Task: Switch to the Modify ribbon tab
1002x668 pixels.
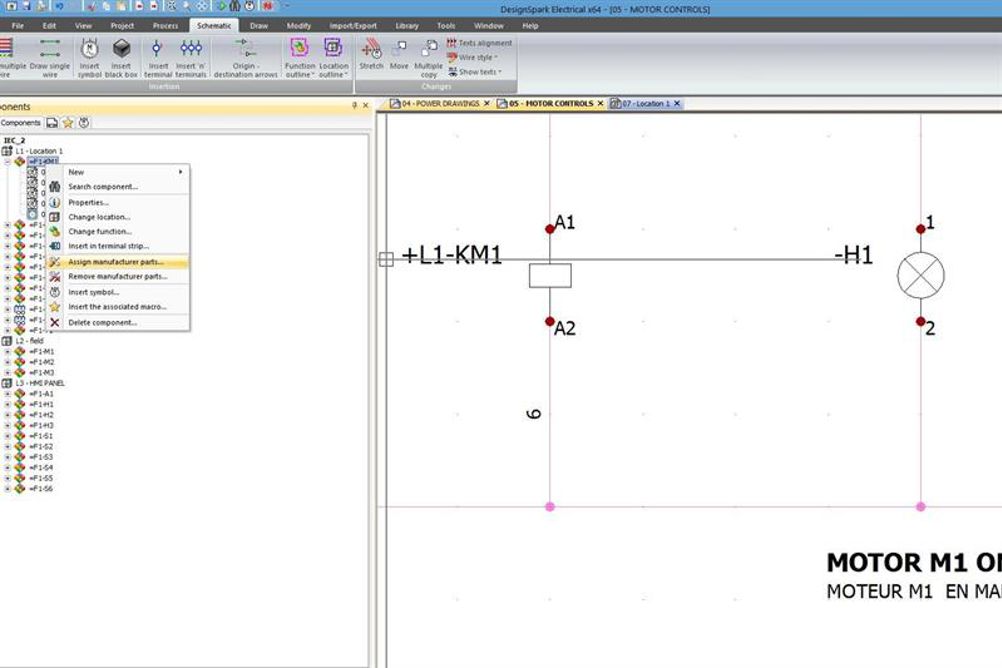Action: (298, 26)
